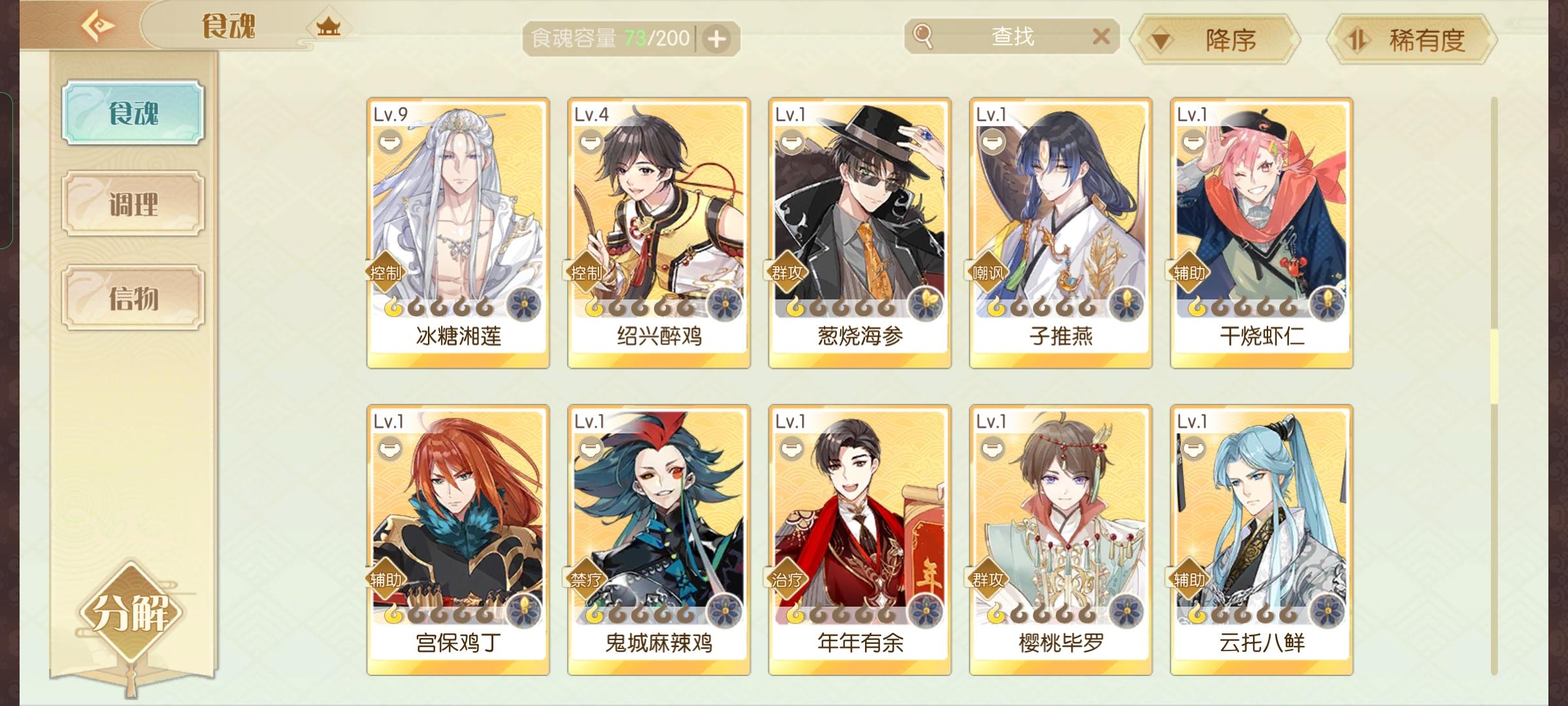Click the 查找 search field
The image size is (1568, 706).
[x=1012, y=36]
